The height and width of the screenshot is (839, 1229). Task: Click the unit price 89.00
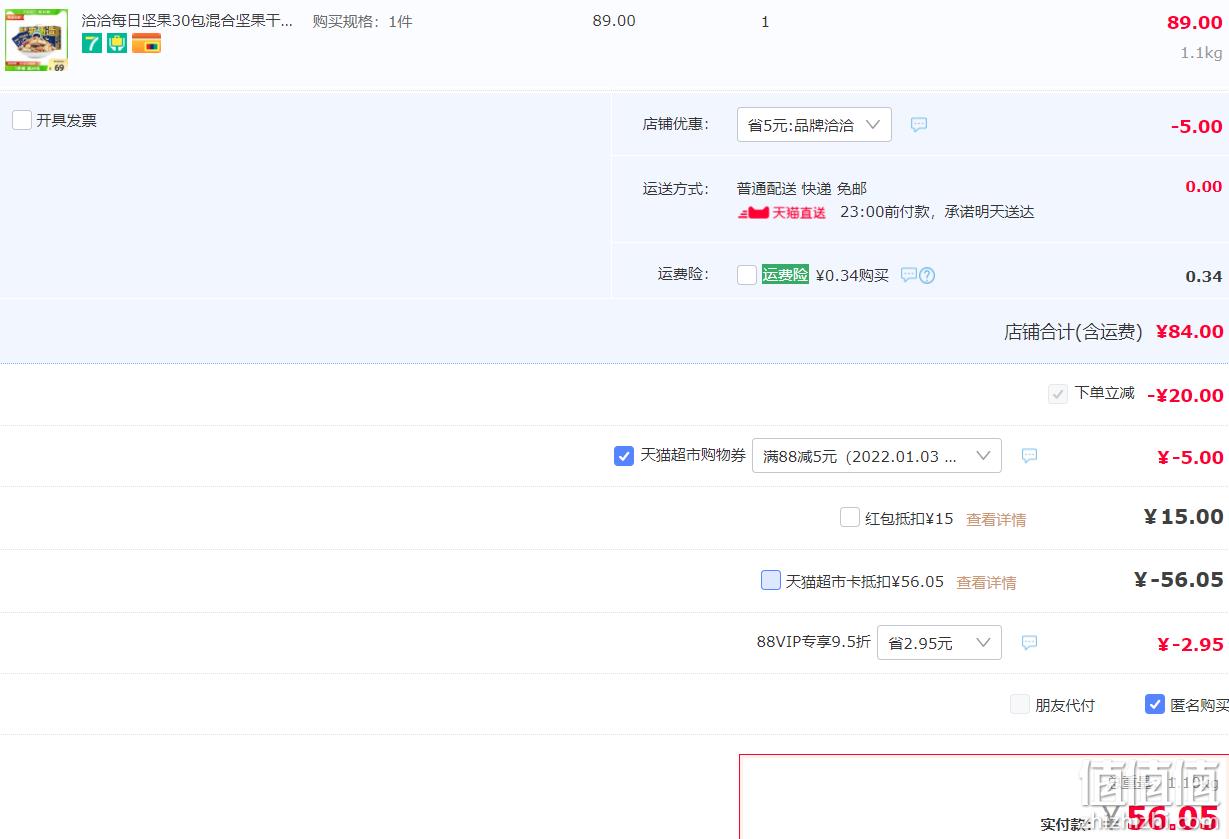(x=614, y=21)
